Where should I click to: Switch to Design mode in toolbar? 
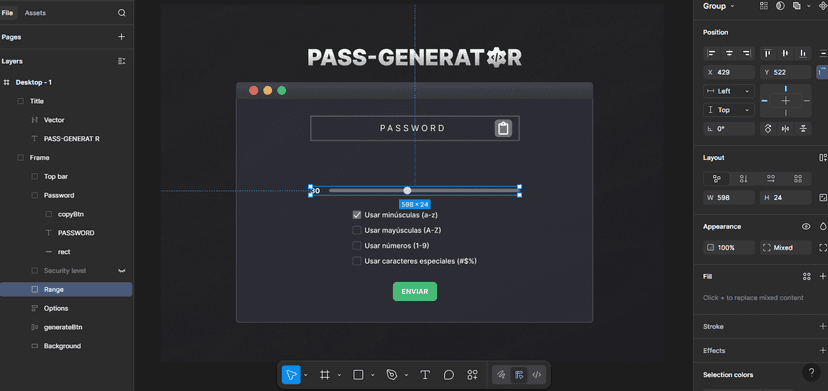tap(519, 375)
